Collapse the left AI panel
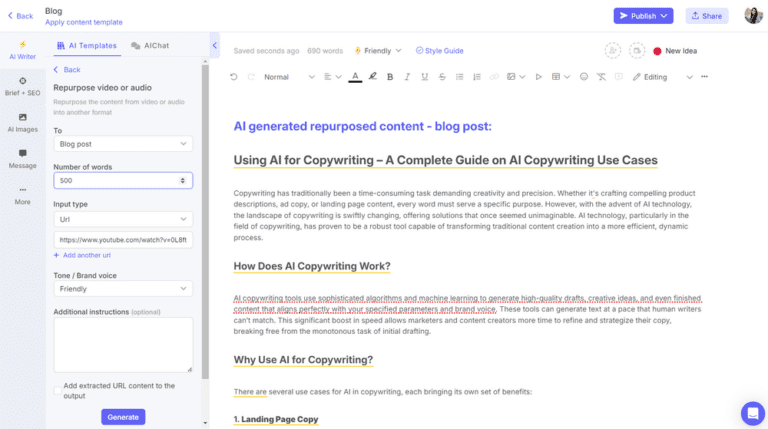768x429 pixels. pyautogui.click(x=215, y=45)
